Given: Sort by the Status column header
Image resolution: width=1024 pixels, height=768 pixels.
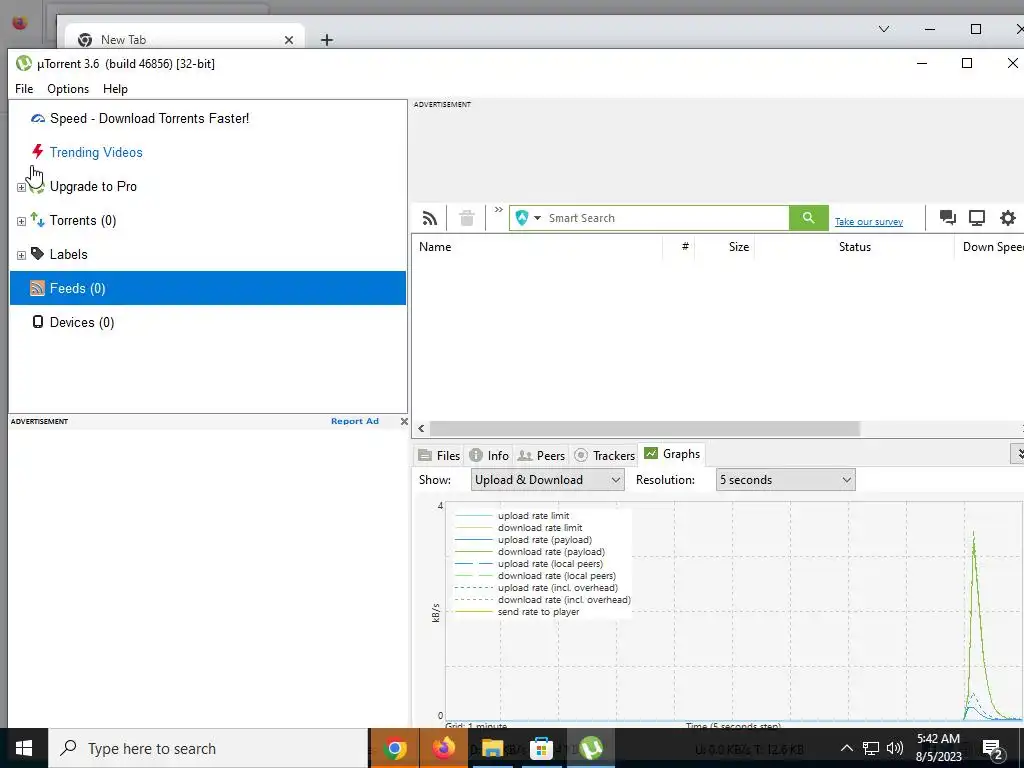Looking at the screenshot, I should (x=855, y=247).
